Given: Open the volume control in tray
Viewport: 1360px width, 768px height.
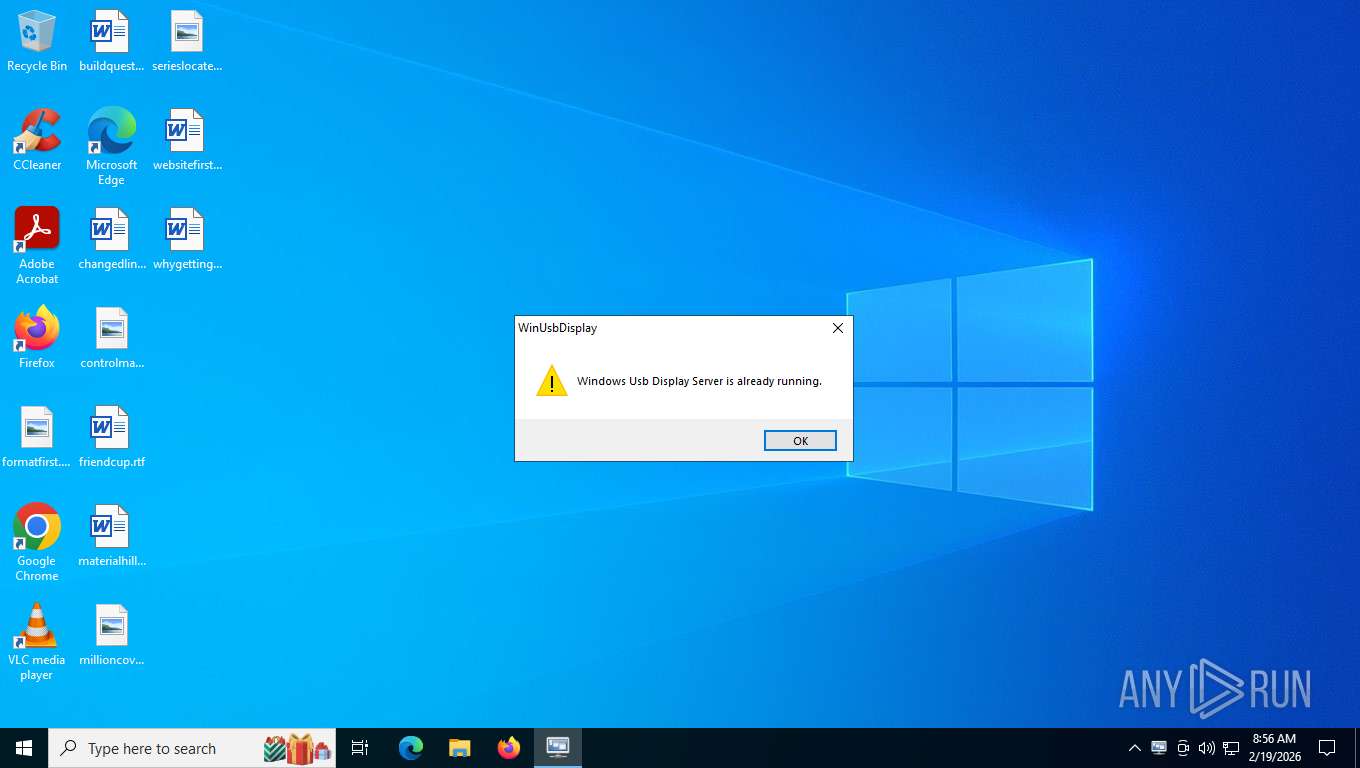Looking at the screenshot, I should pyautogui.click(x=1207, y=748).
